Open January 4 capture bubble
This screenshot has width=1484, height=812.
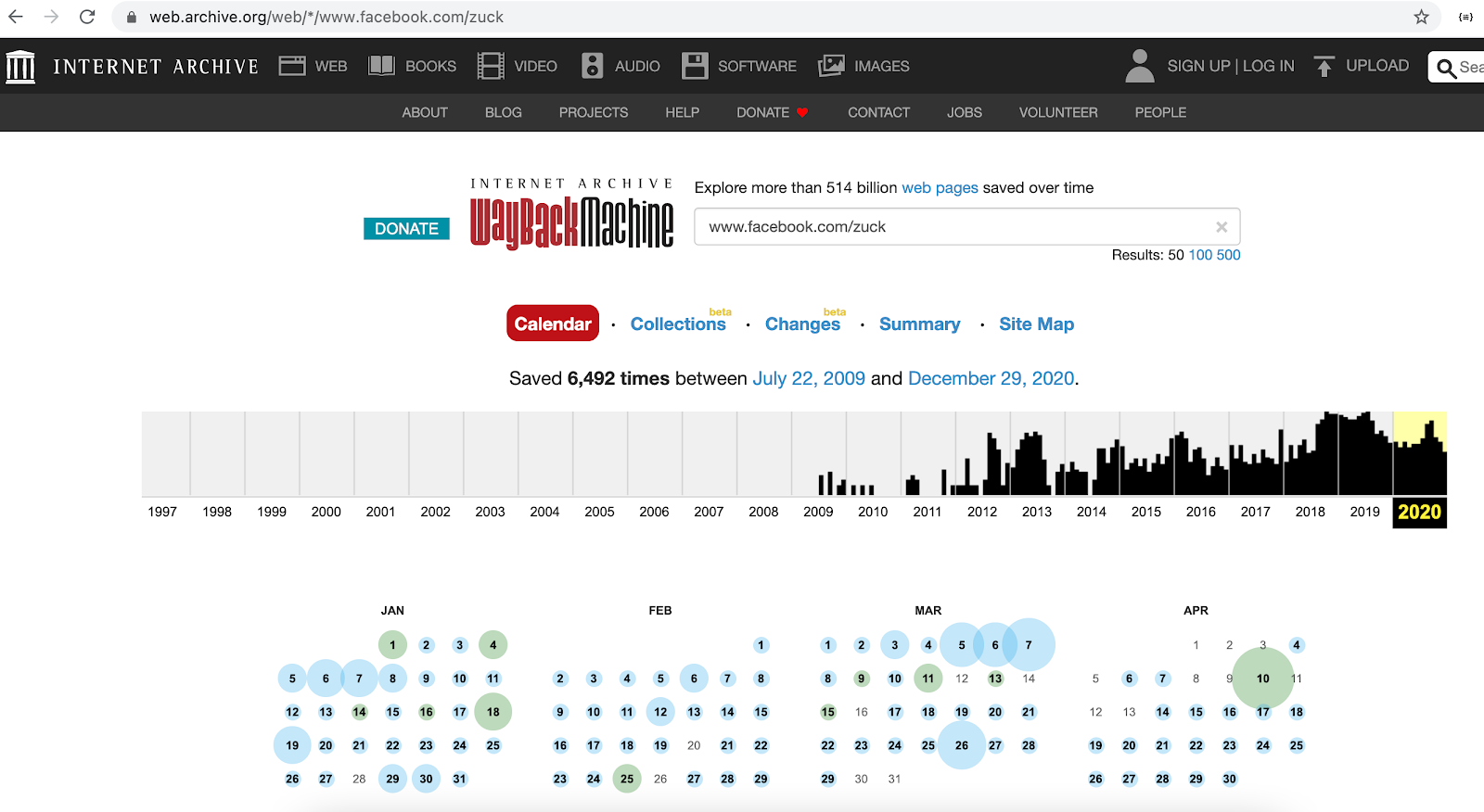click(x=493, y=645)
